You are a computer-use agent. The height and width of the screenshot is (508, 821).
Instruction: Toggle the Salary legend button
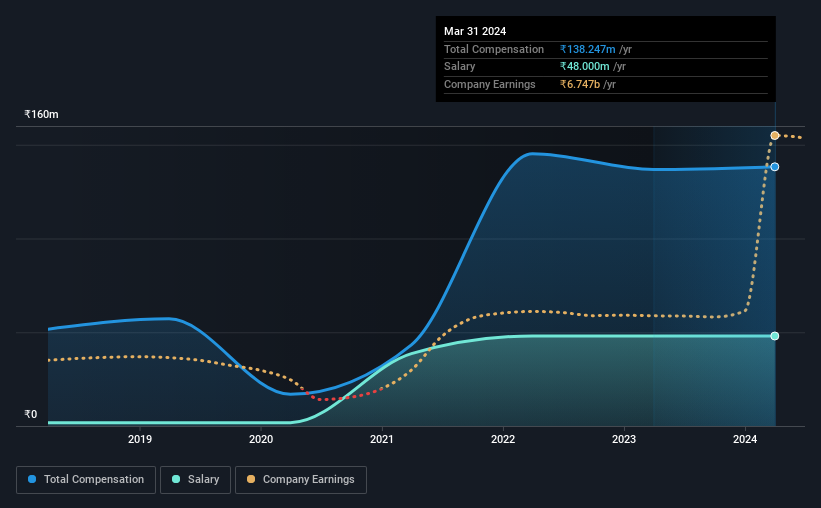point(195,480)
